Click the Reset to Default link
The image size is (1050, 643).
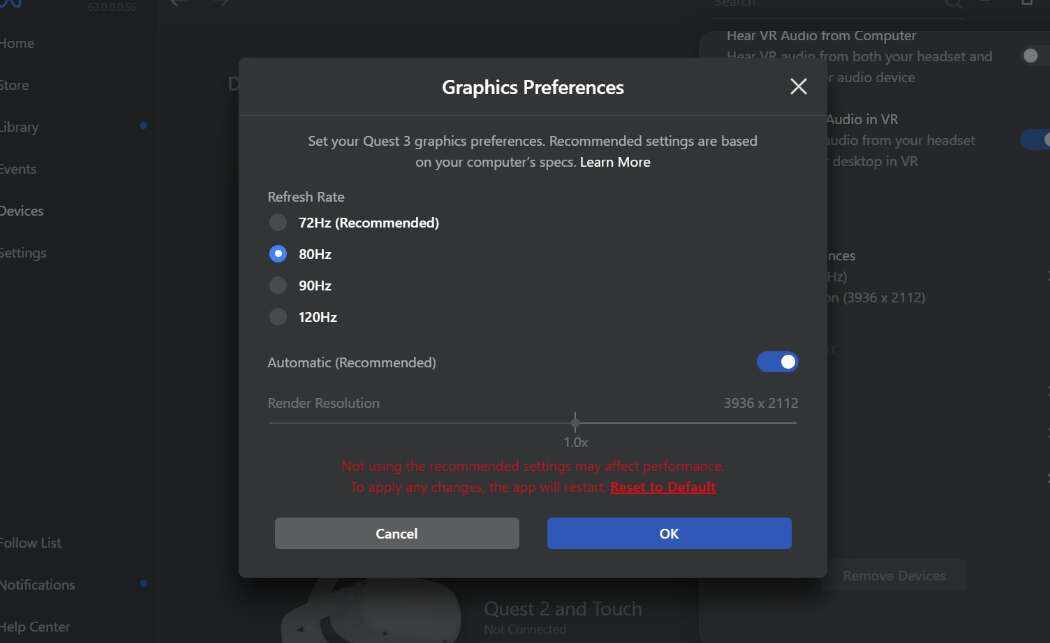tap(663, 487)
